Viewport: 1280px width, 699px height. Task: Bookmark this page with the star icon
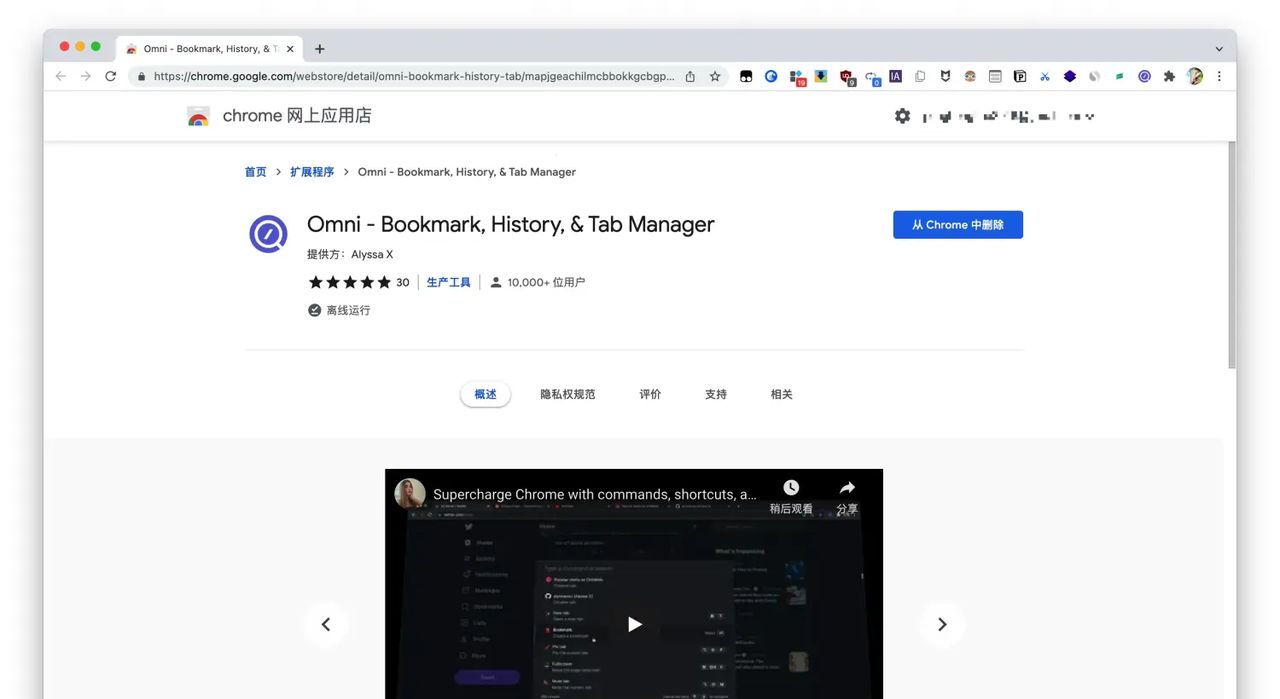click(715, 76)
